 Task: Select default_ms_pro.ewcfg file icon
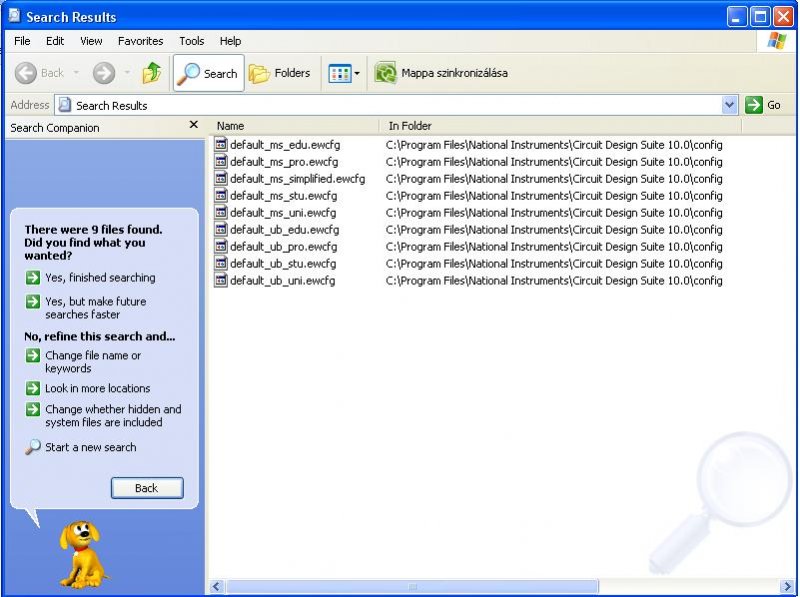(220, 161)
